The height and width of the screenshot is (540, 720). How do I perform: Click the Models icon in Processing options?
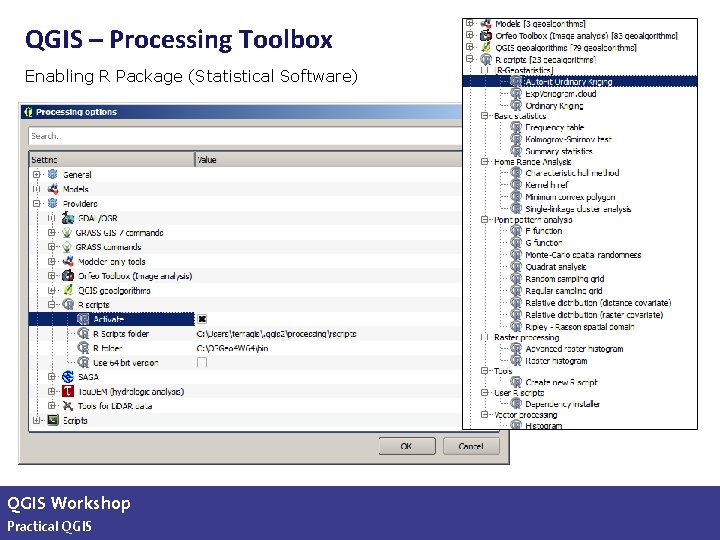(53, 189)
